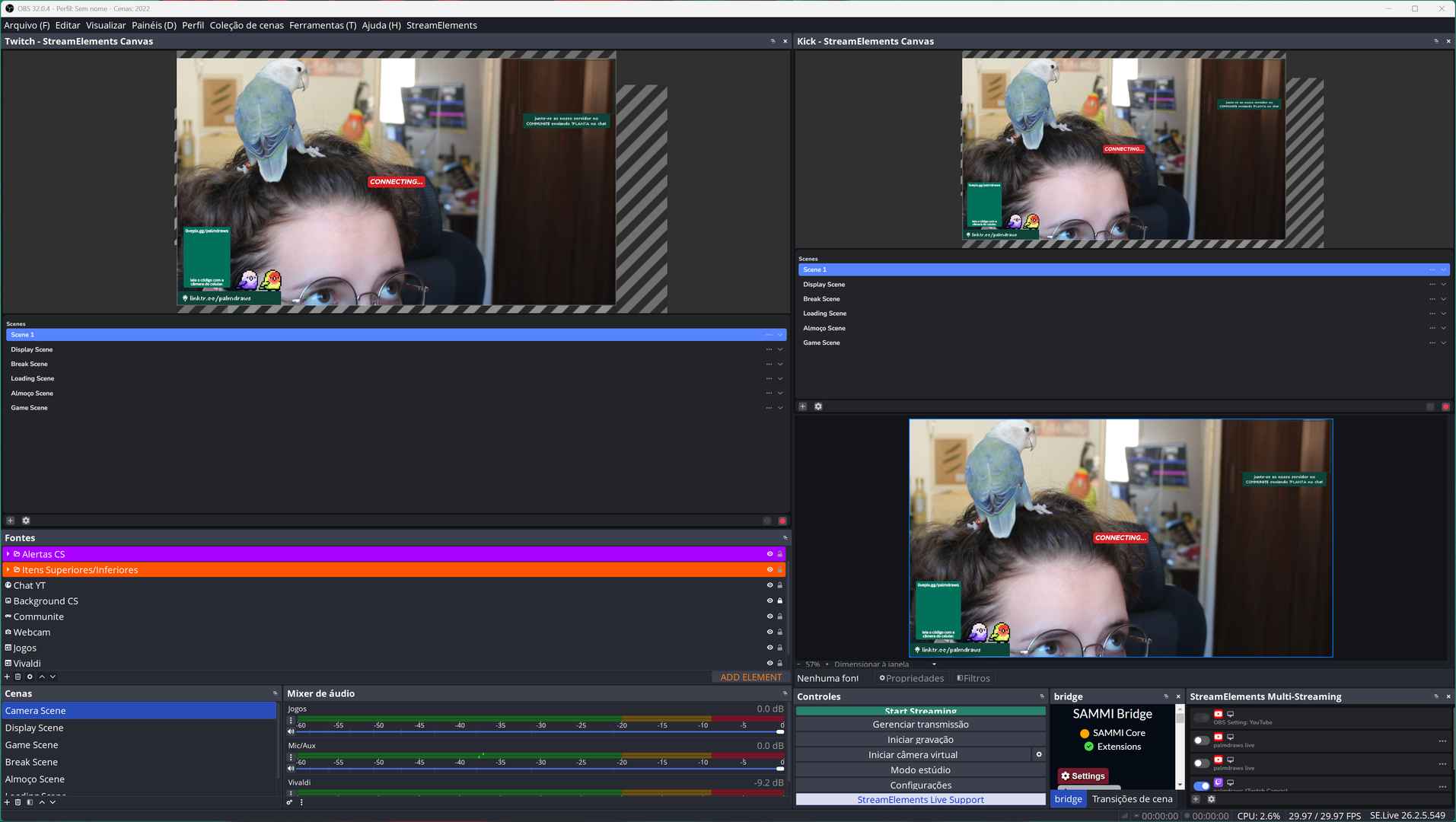The image size is (1456, 822).
Task: Disable the Twitch multi-streaming output toggle
Action: click(1201, 785)
